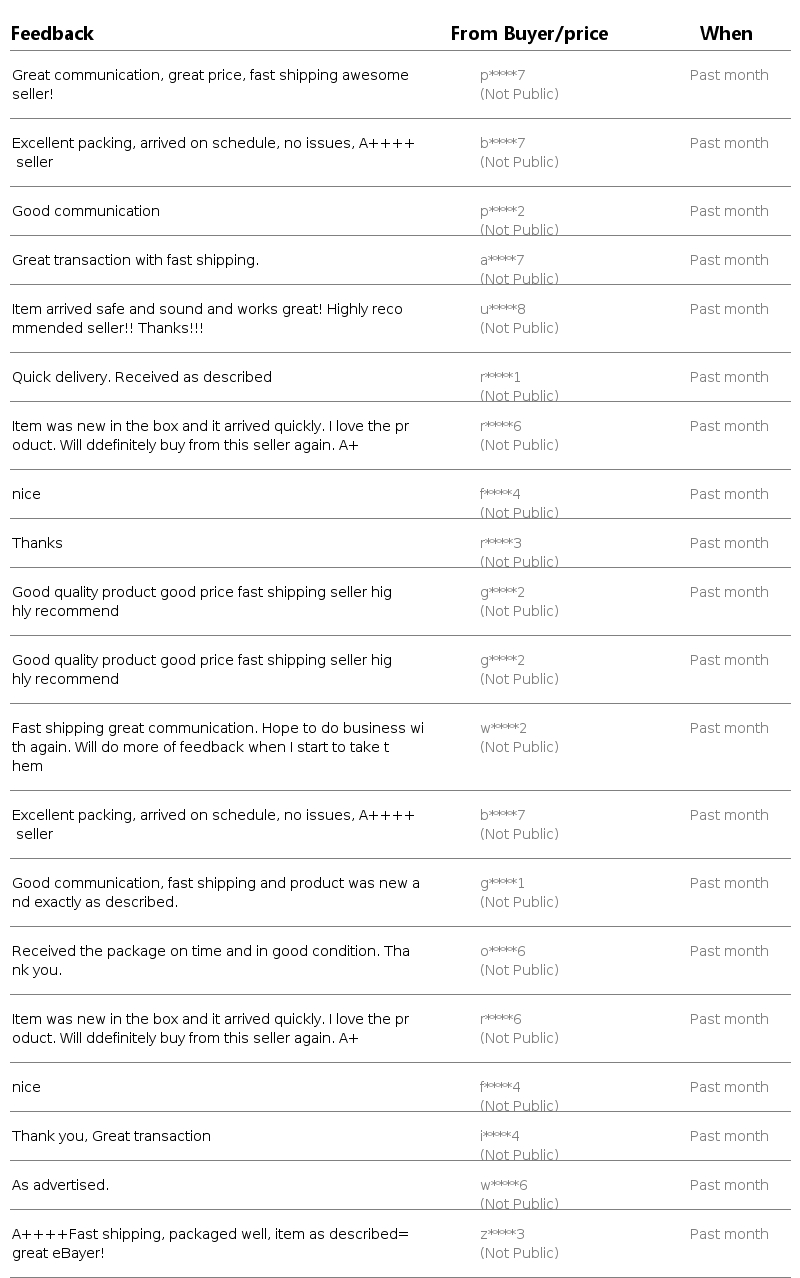This screenshot has width=800, height=1278.
Task: Click buyer name g****1
Action: tap(502, 883)
